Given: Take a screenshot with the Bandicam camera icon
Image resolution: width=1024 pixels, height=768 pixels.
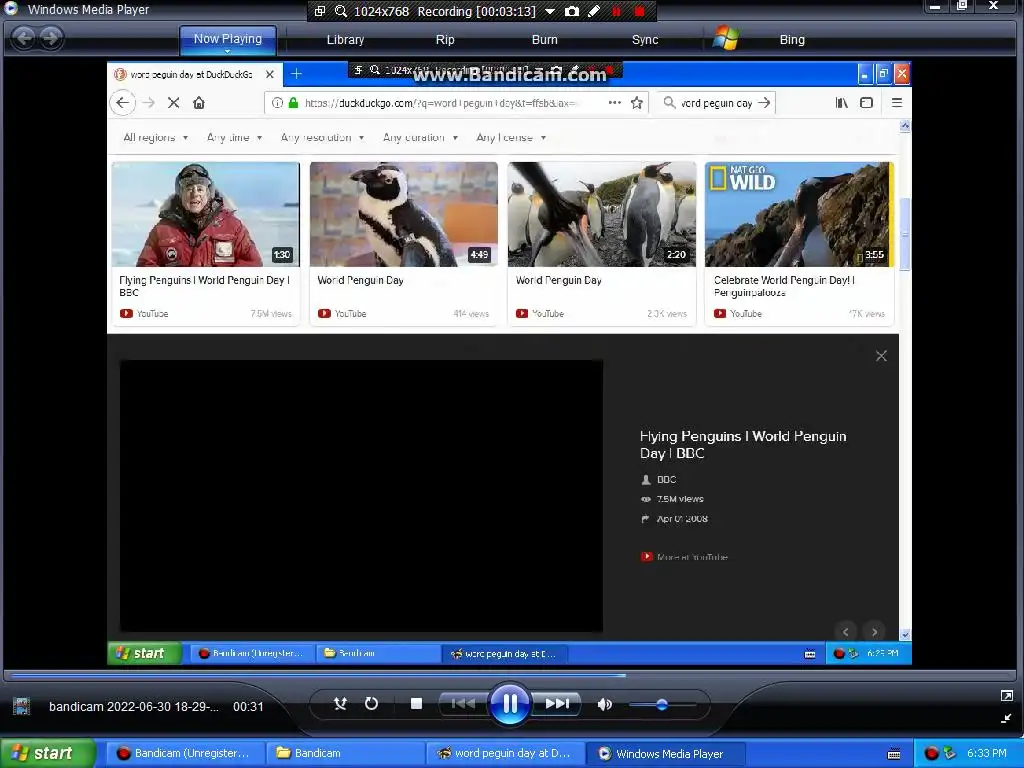Looking at the screenshot, I should 571,11.
